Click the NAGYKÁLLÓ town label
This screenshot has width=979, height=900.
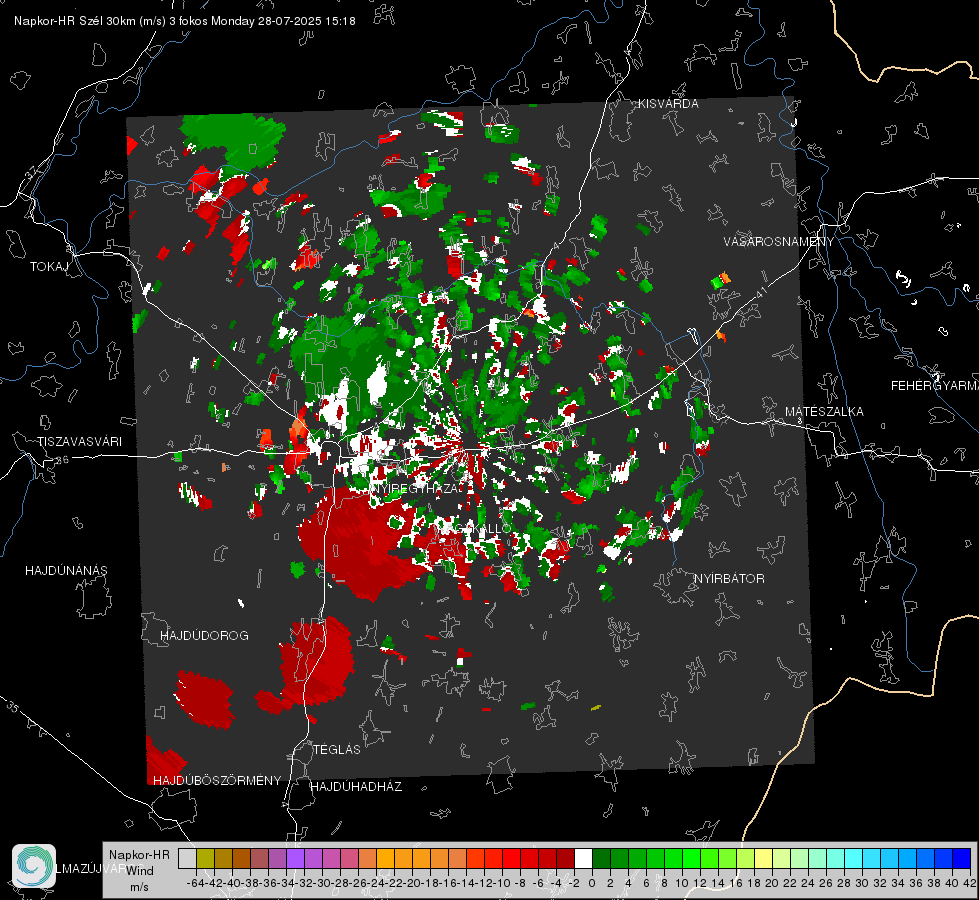click(x=475, y=529)
